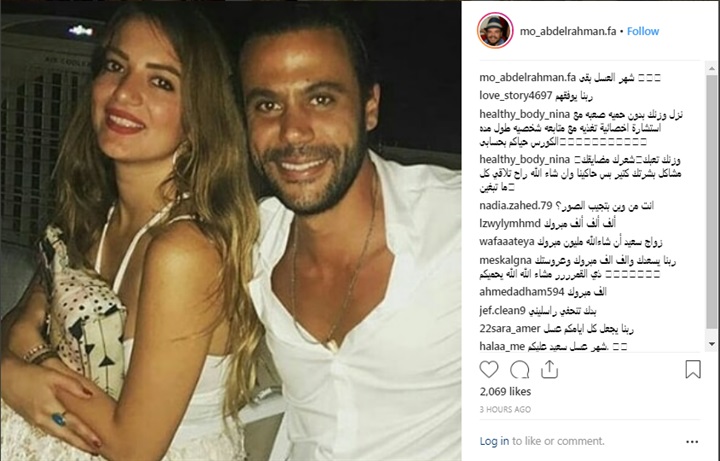Image resolution: width=720 pixels, height=461 pixels.
Task: Open mo_abdelrahman.fa username in header
Action: pyautogui.click(x=568, y=31)
